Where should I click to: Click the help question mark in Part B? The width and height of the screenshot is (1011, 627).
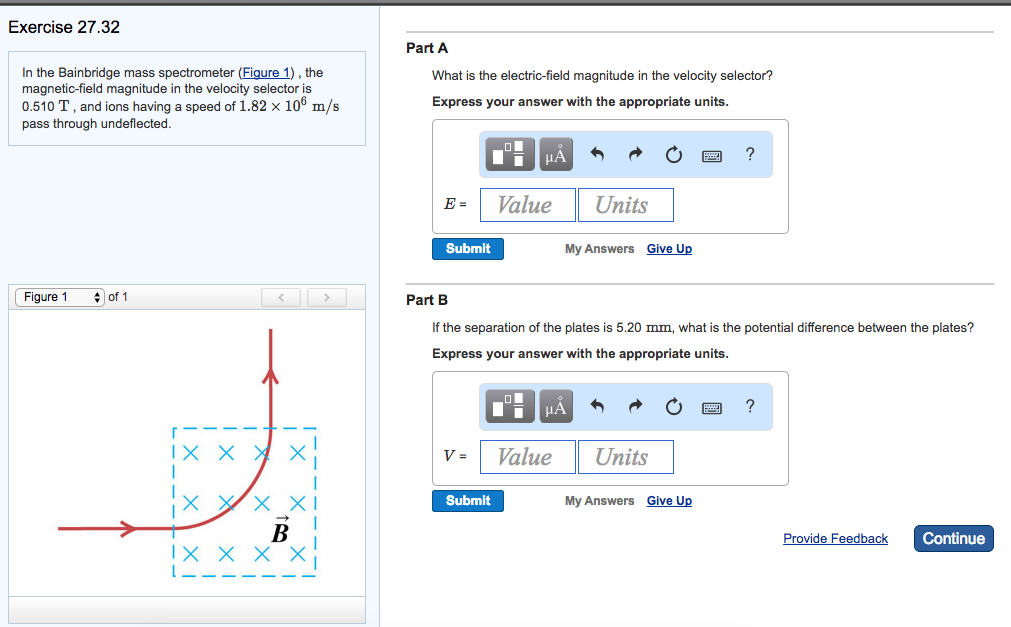click(749, 406)
